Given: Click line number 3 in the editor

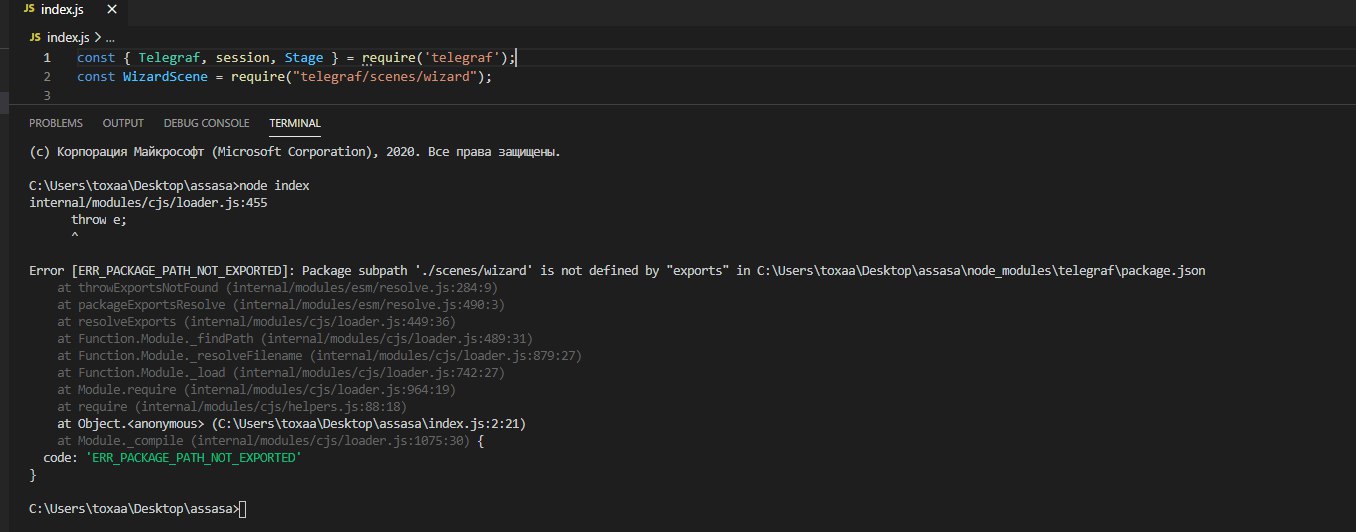Looking at the screenshot, I should point(46,95).
